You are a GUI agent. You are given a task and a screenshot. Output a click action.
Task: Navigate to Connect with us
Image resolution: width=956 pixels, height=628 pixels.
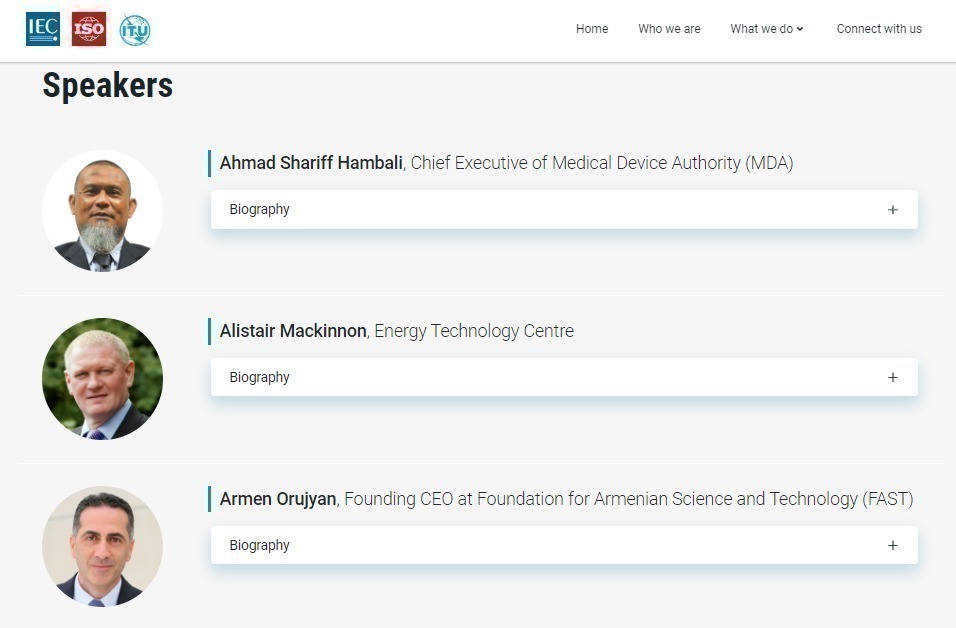tap(879, 29)
